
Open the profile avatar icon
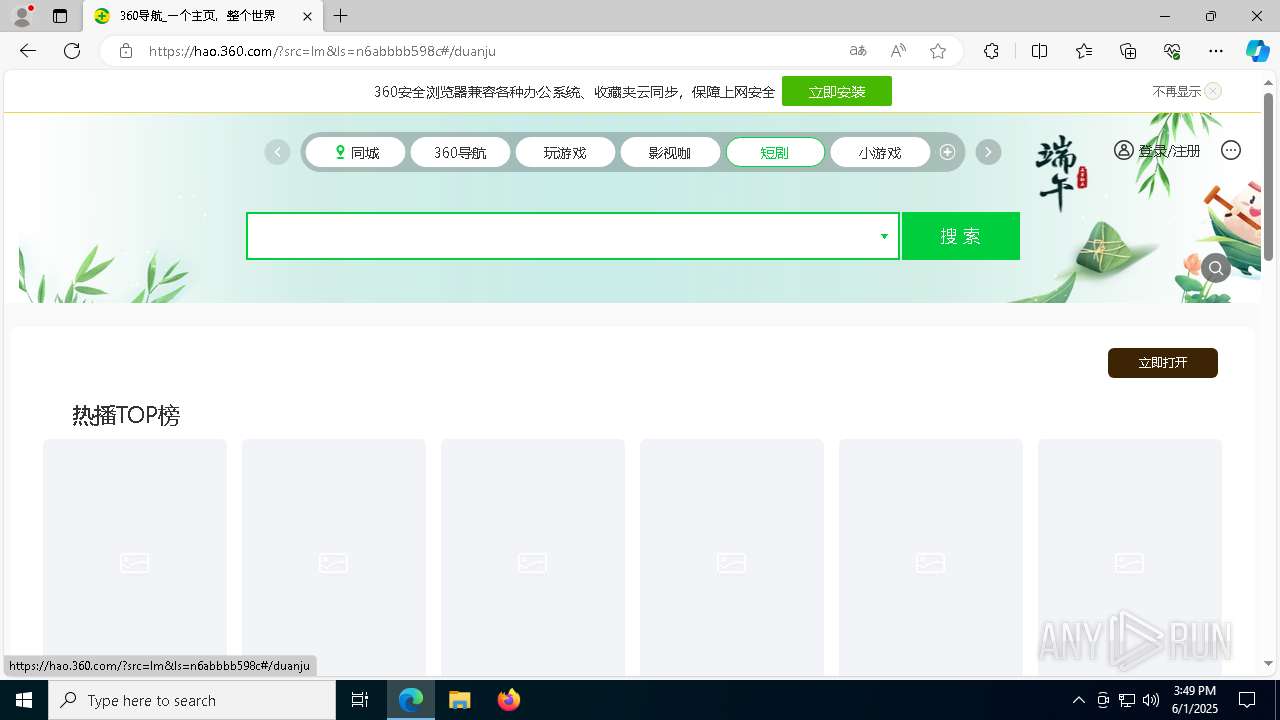(22, 16)
